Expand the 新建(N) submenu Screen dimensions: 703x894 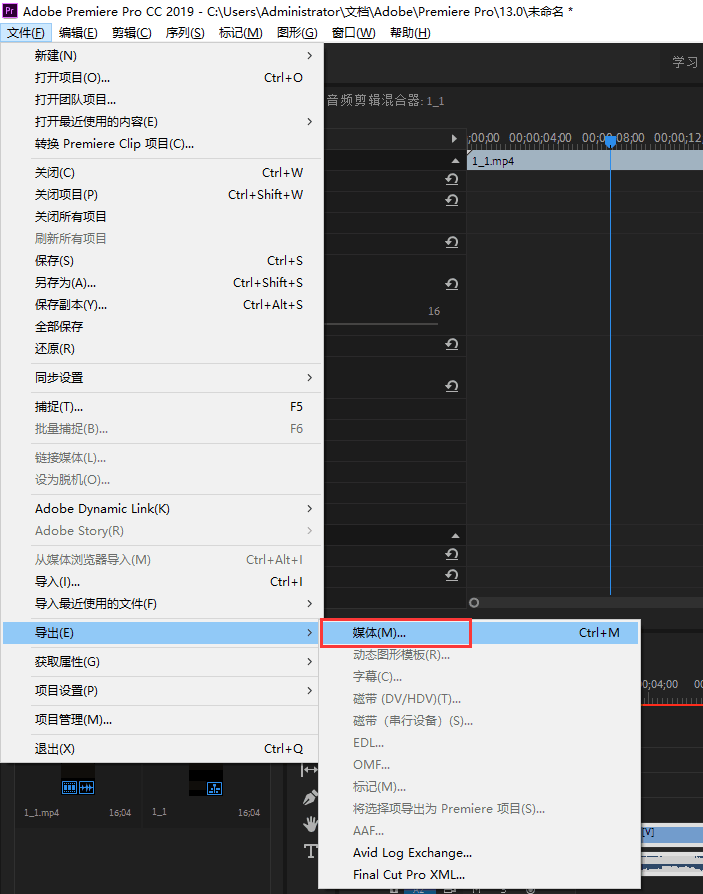(x=161, y=55)
